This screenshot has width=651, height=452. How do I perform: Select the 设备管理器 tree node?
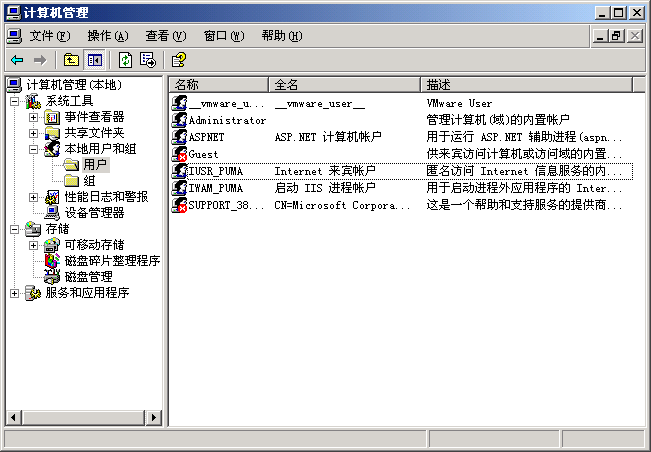coord(94,213)
